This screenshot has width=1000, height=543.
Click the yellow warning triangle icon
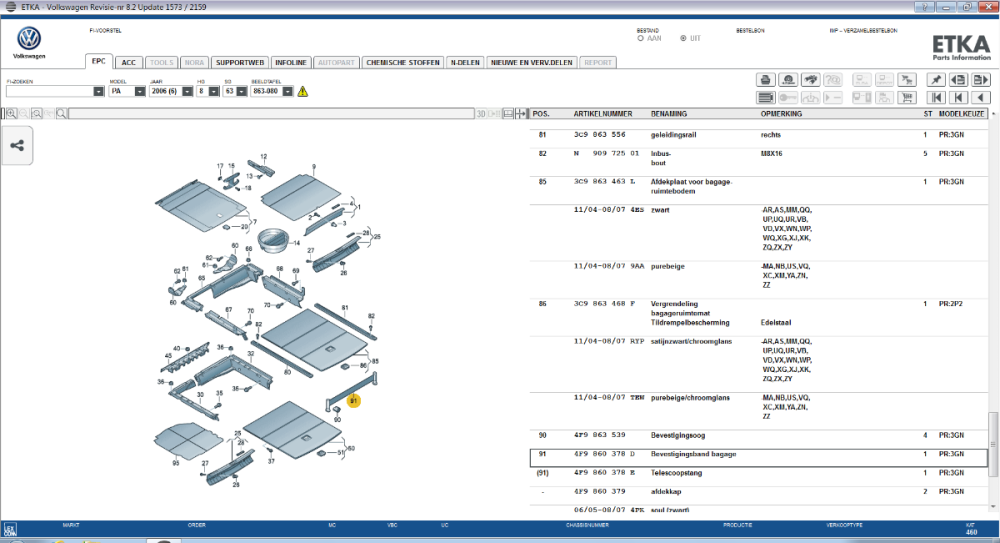click(303, 91)
